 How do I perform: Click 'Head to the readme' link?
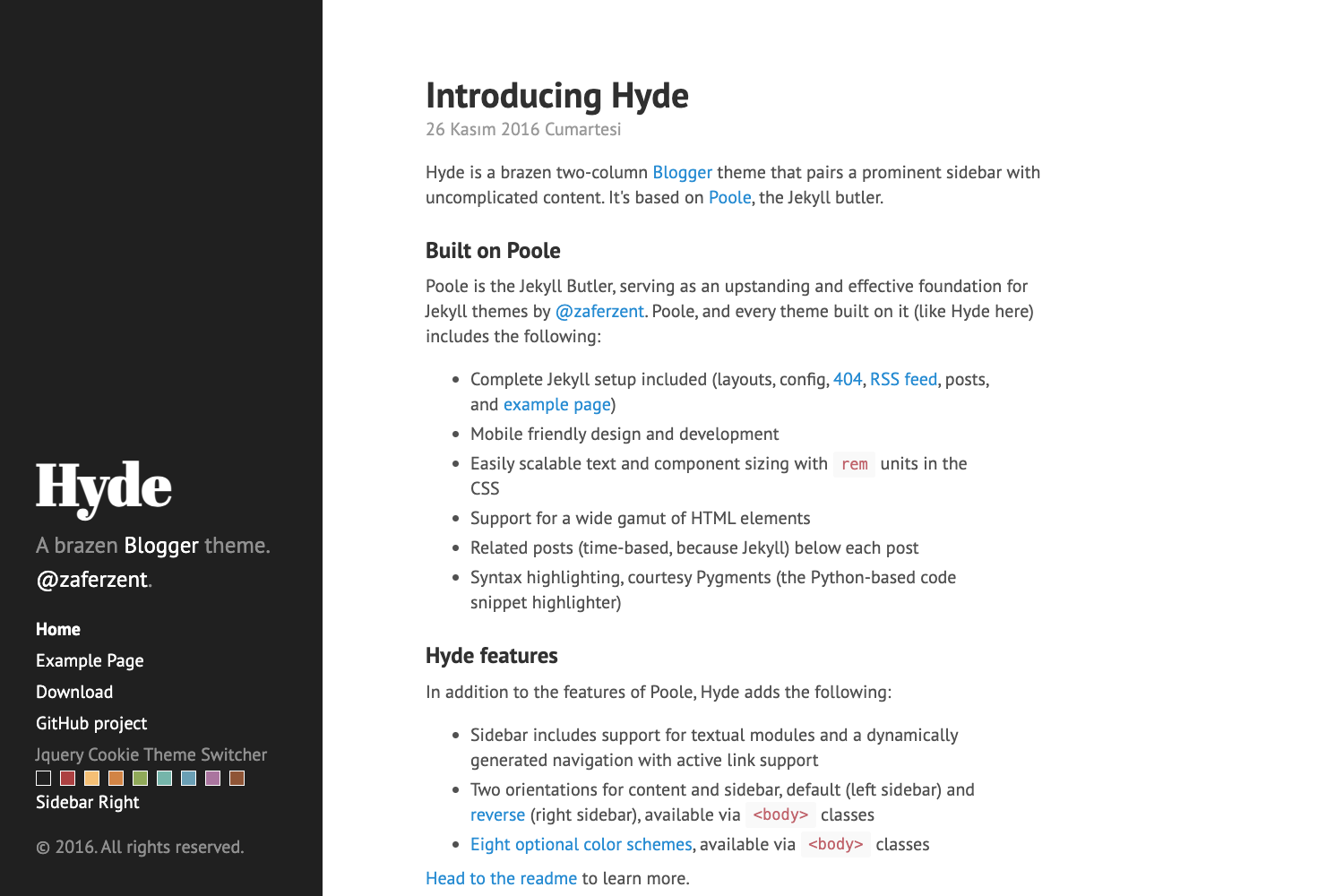(x=501, y=878)
